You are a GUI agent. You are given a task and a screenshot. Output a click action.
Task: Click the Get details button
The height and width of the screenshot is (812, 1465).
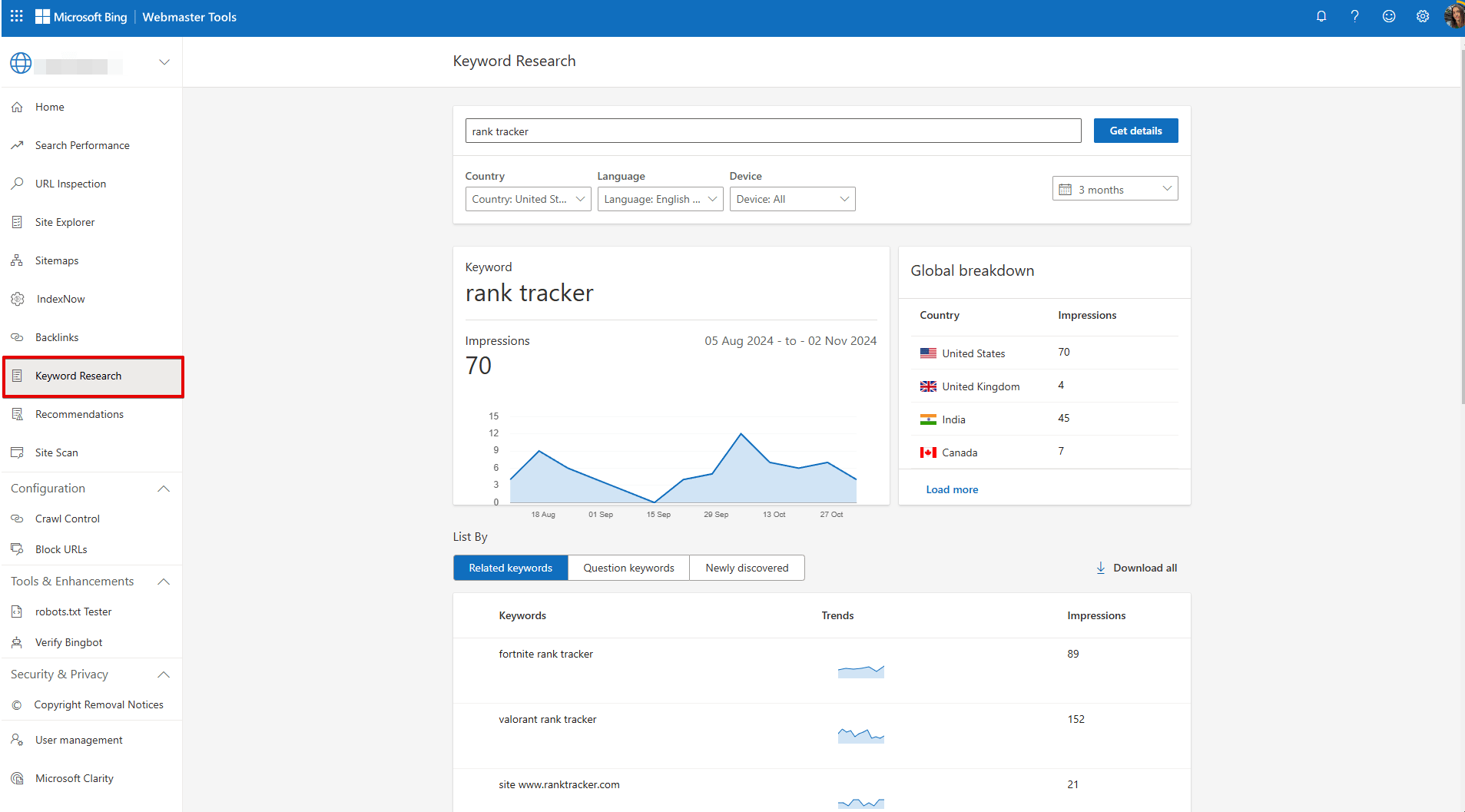[1135, 131]
